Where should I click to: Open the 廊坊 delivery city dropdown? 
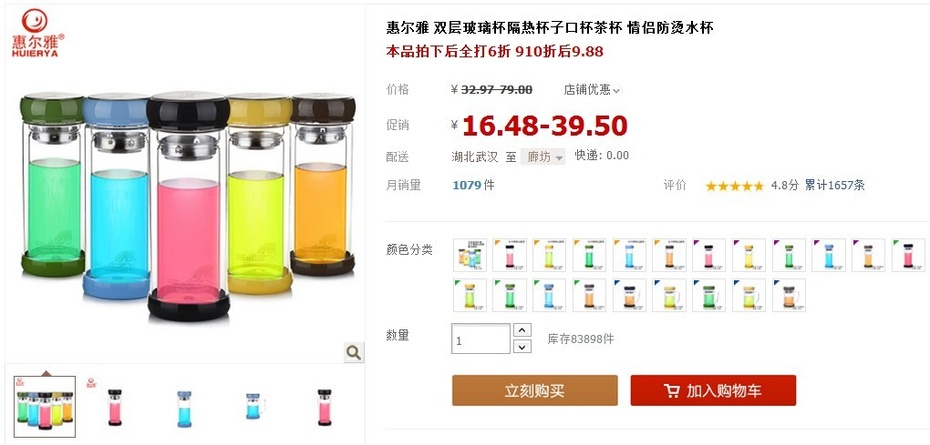point(543,157)
